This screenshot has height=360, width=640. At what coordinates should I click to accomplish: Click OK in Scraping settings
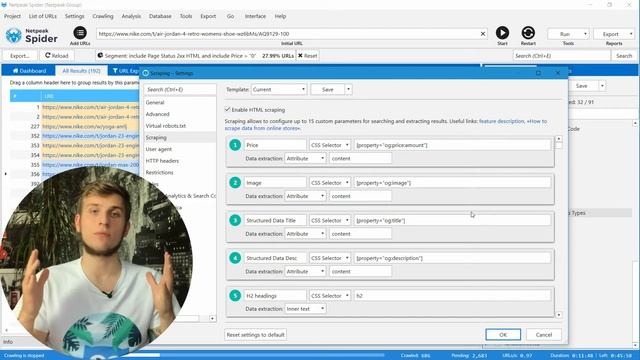point(503,335)
